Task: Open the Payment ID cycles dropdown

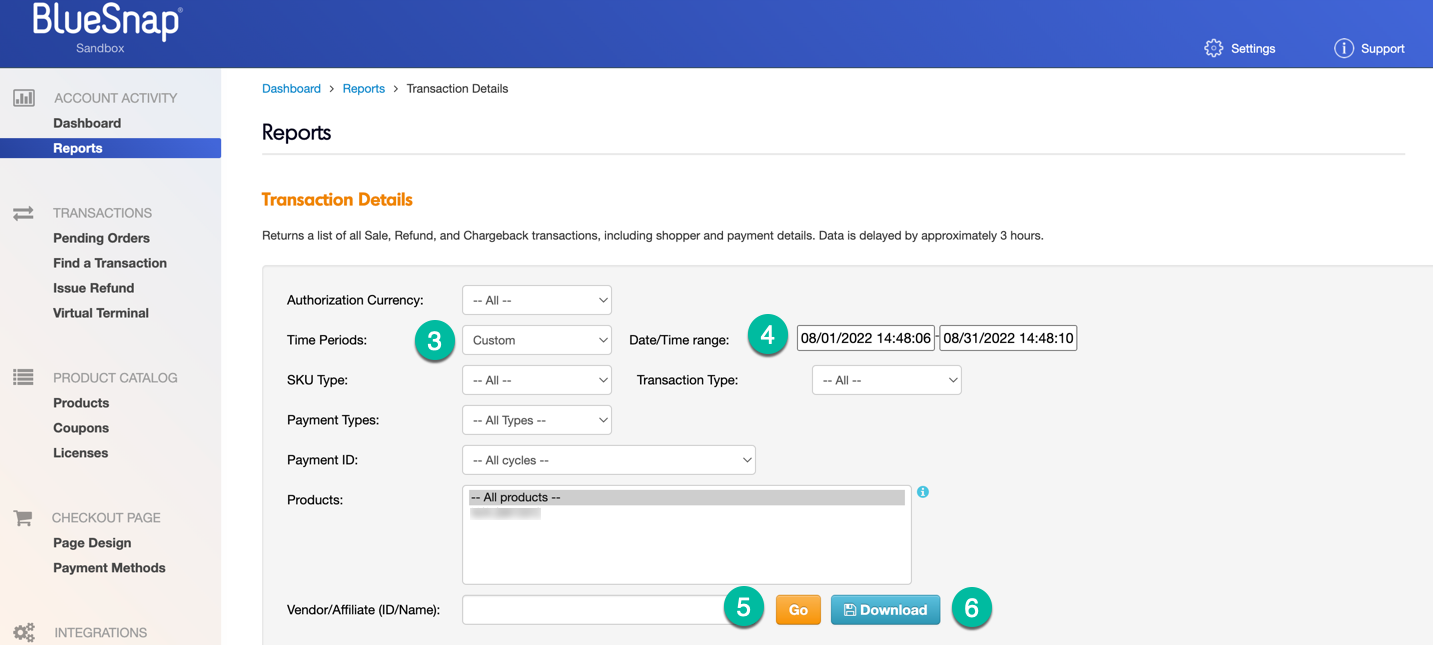Action: tap(608, 460)
